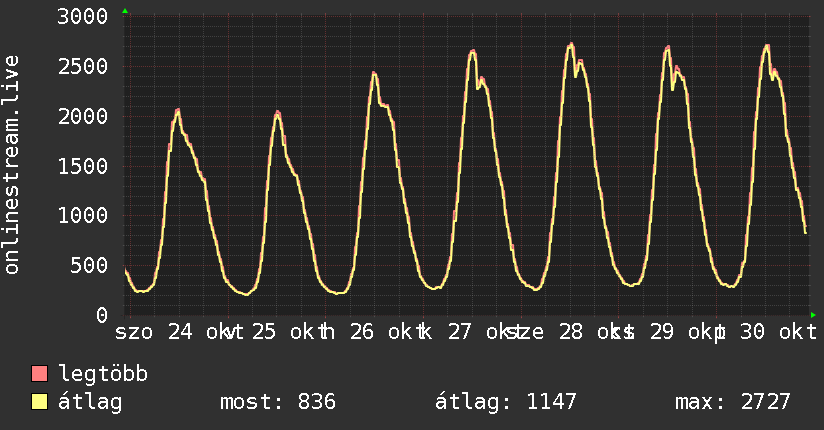Click the green arrow ending the x-axis

[813, 315]
